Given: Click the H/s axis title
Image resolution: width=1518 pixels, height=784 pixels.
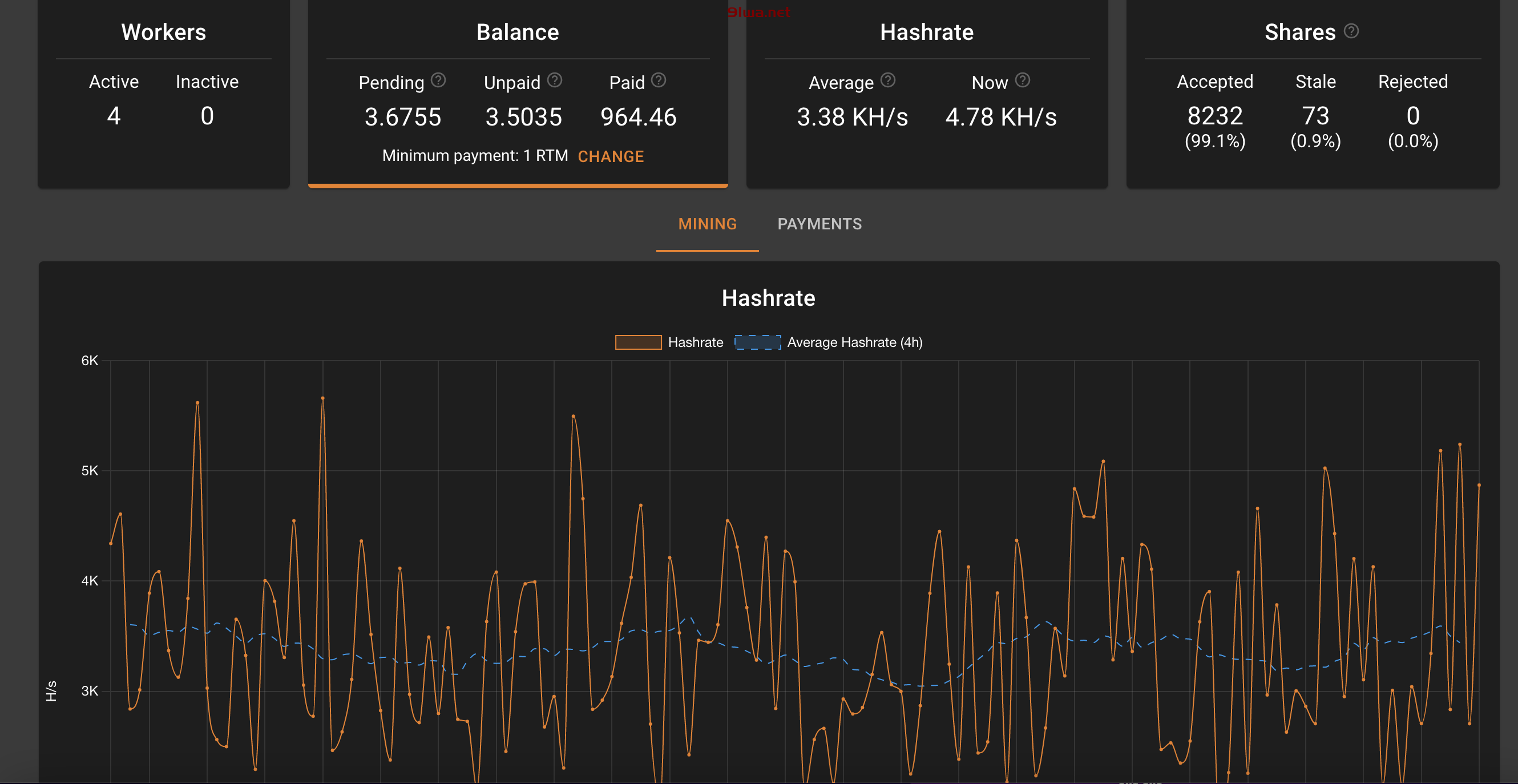Looking at the screenshot, I should [51, 691].
